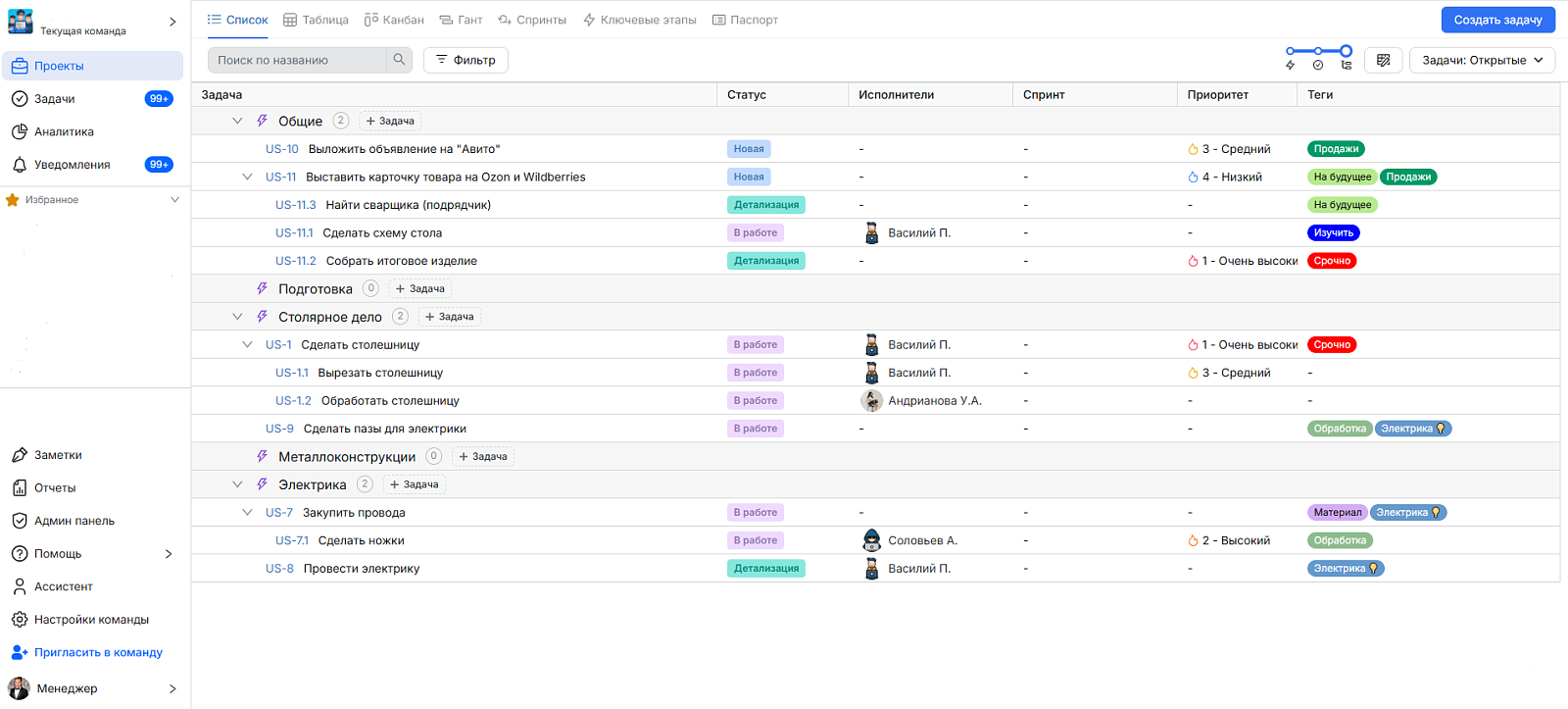Viewport: 1568px width, 709px height.
Task: Switch to the Гант view tab
Action: (x=461, y=20)
